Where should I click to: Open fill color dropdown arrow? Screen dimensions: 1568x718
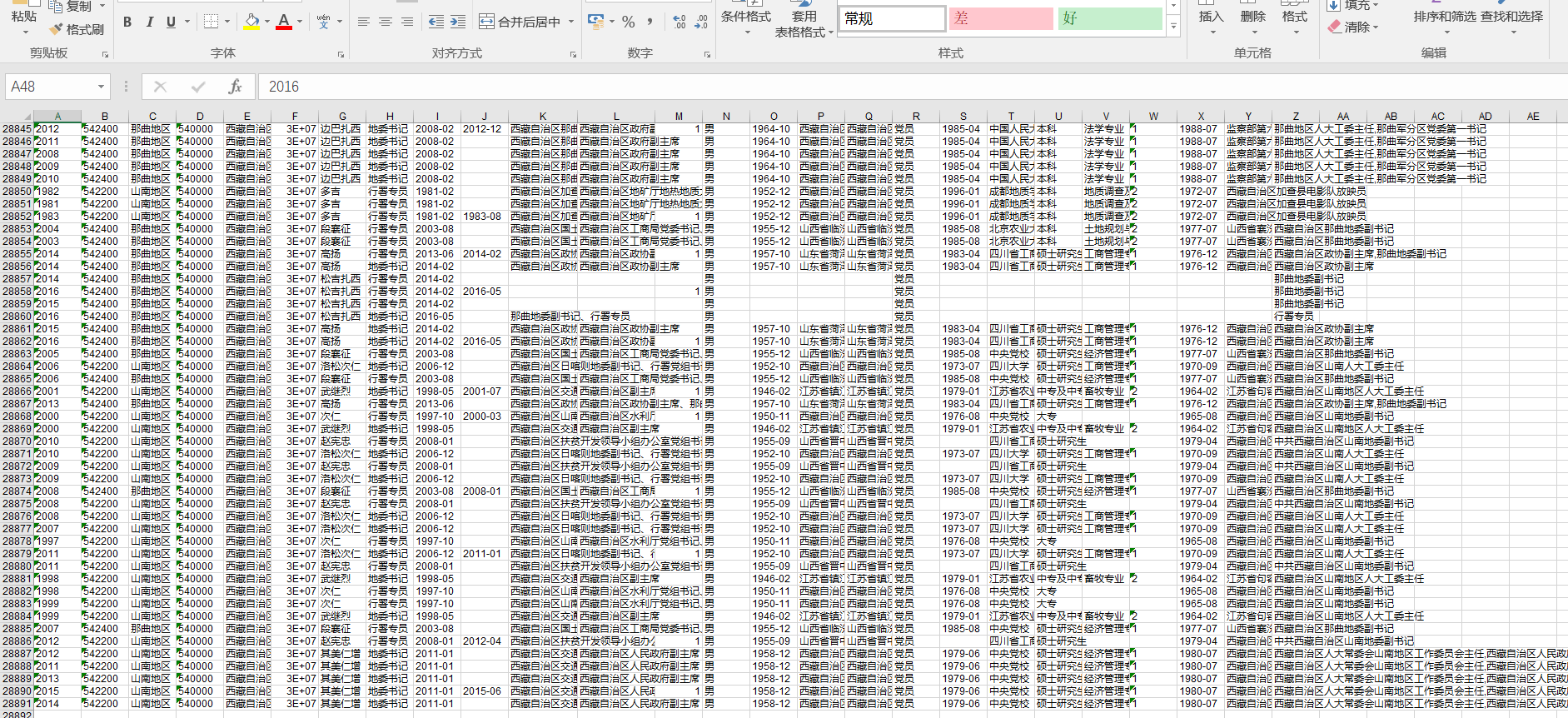pyautogui.click(x=266, y=22)
